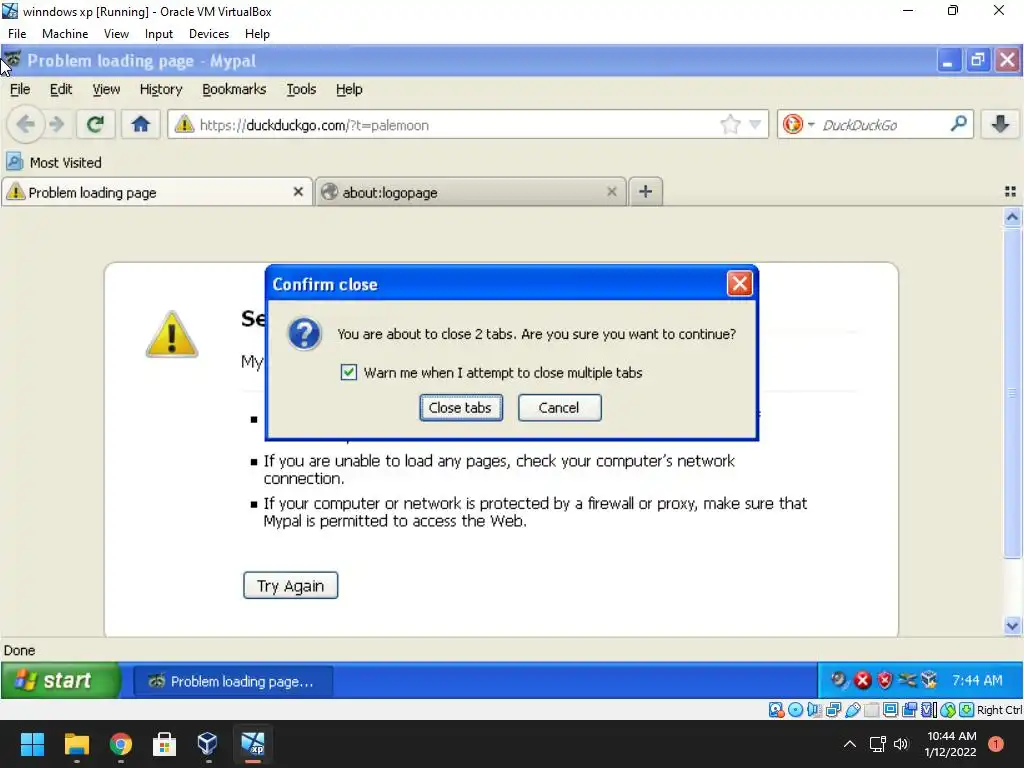This screenshot has height=768, width=1024.
Task: Click the search magnifier icon
Action: (958, 124)
